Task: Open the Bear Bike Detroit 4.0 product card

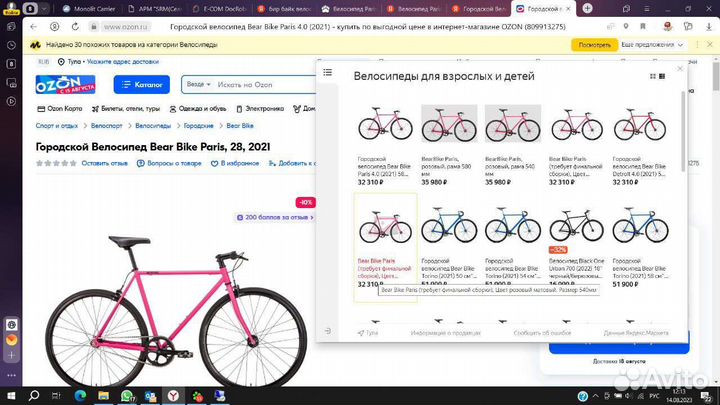Action: click(640, 145)
